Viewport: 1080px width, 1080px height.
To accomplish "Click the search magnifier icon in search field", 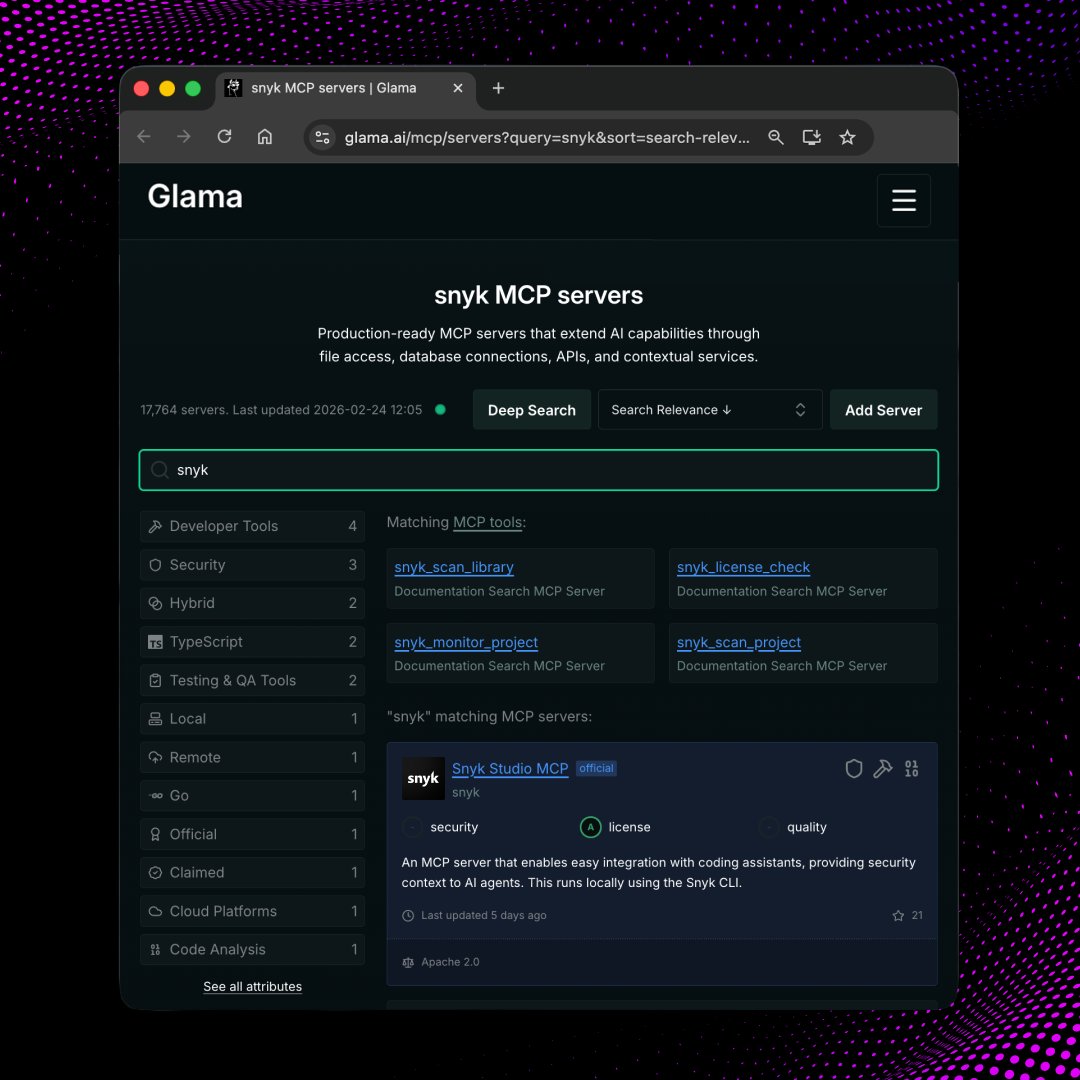I will coord(160,470).
